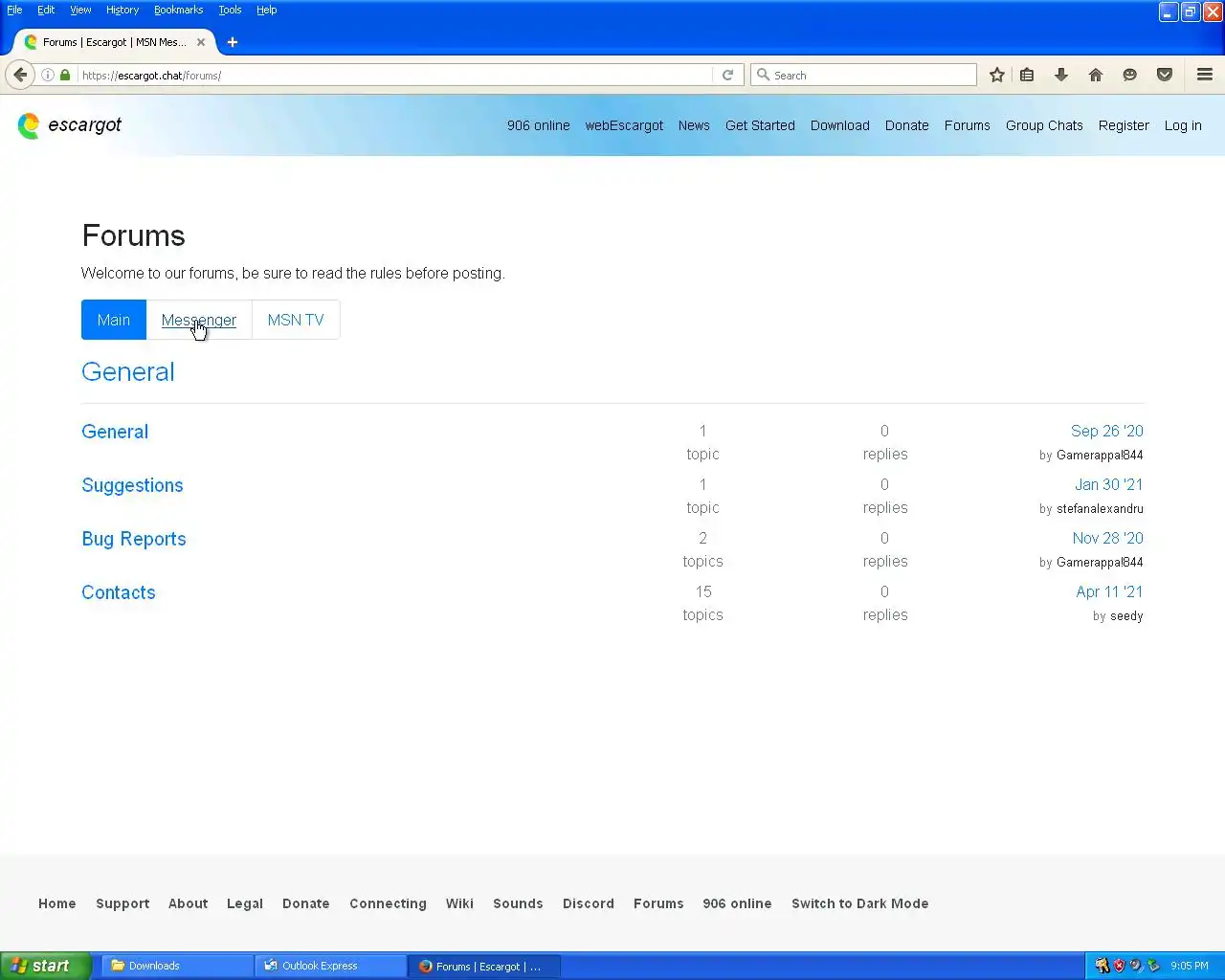Open the Register page
The image size is (1225, 980).
click(1124, 125)
